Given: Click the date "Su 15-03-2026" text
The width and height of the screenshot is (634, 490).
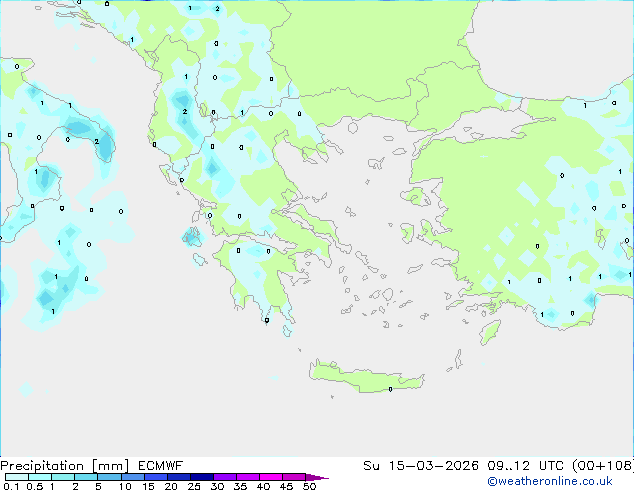Looking at the screenshot, I should coord(421,466).
